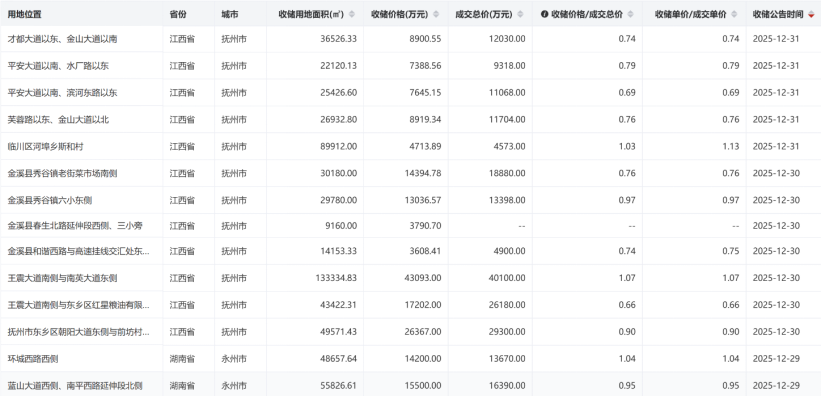Sort by 收储用地面积 column sort icon
The image size is (824, 401).
coord(352,15)
